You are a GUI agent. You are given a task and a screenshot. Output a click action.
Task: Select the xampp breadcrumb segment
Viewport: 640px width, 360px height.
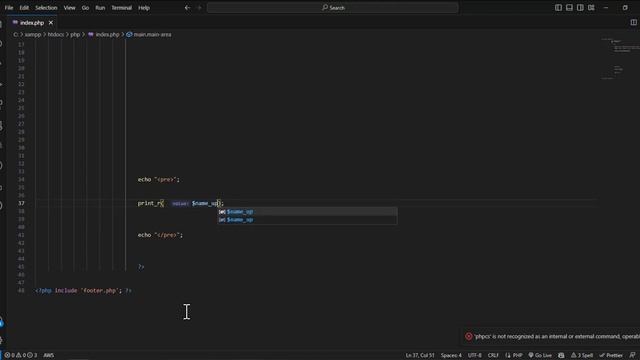33,35
